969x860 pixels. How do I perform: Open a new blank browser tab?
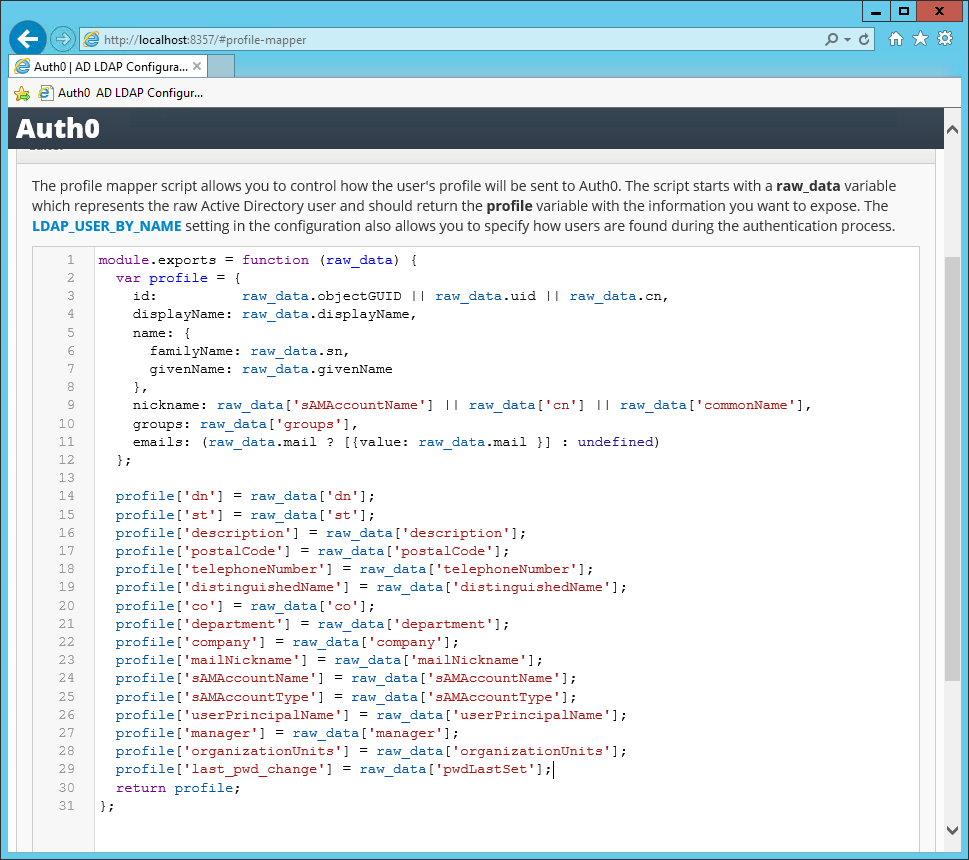221,66
